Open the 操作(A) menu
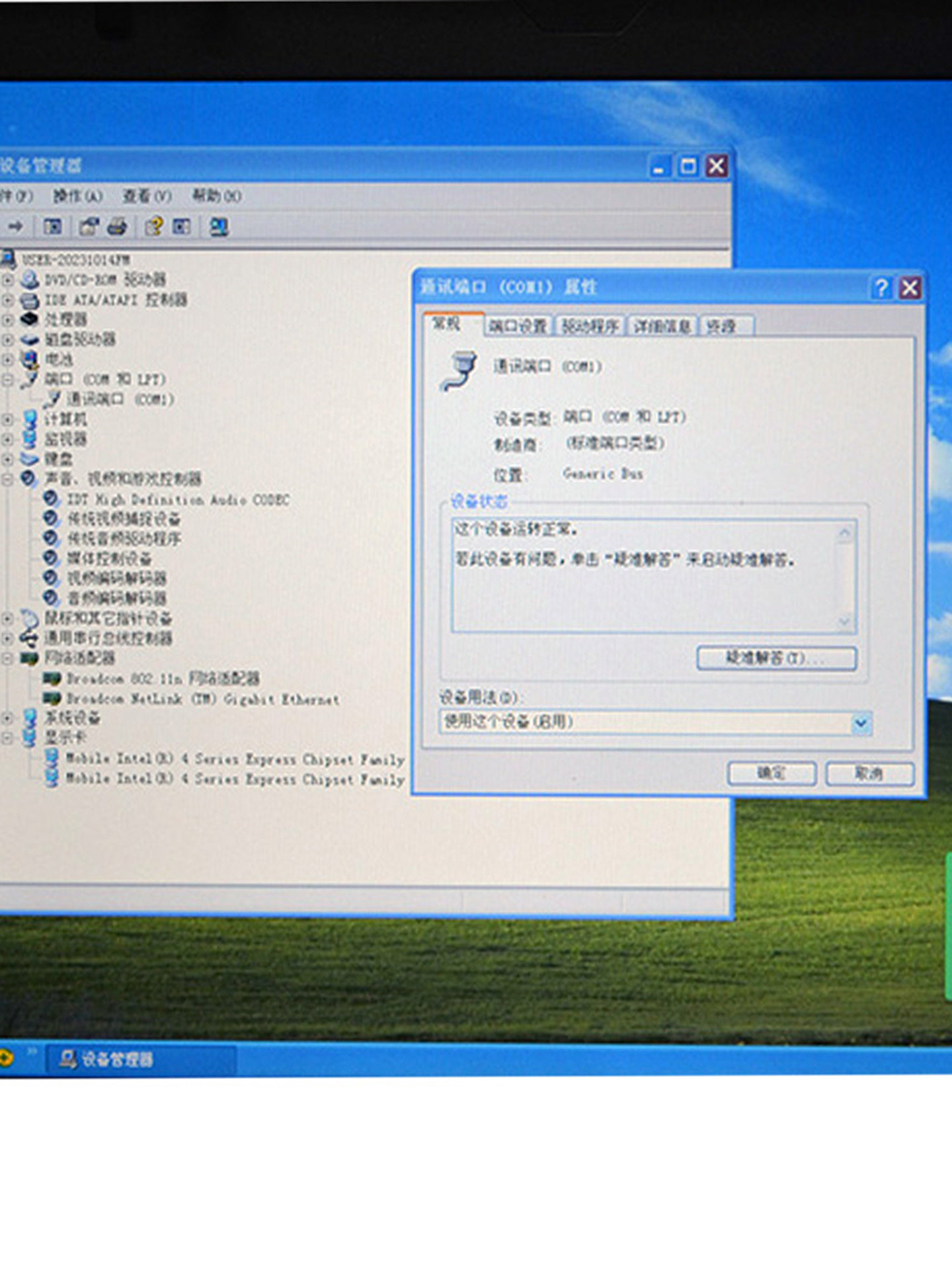952x1270 pixels. [78, 196]
